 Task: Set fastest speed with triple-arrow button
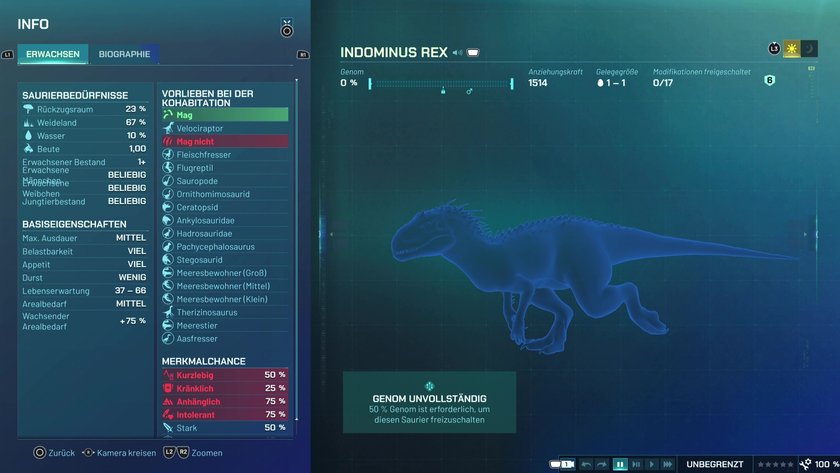point(668,464)
